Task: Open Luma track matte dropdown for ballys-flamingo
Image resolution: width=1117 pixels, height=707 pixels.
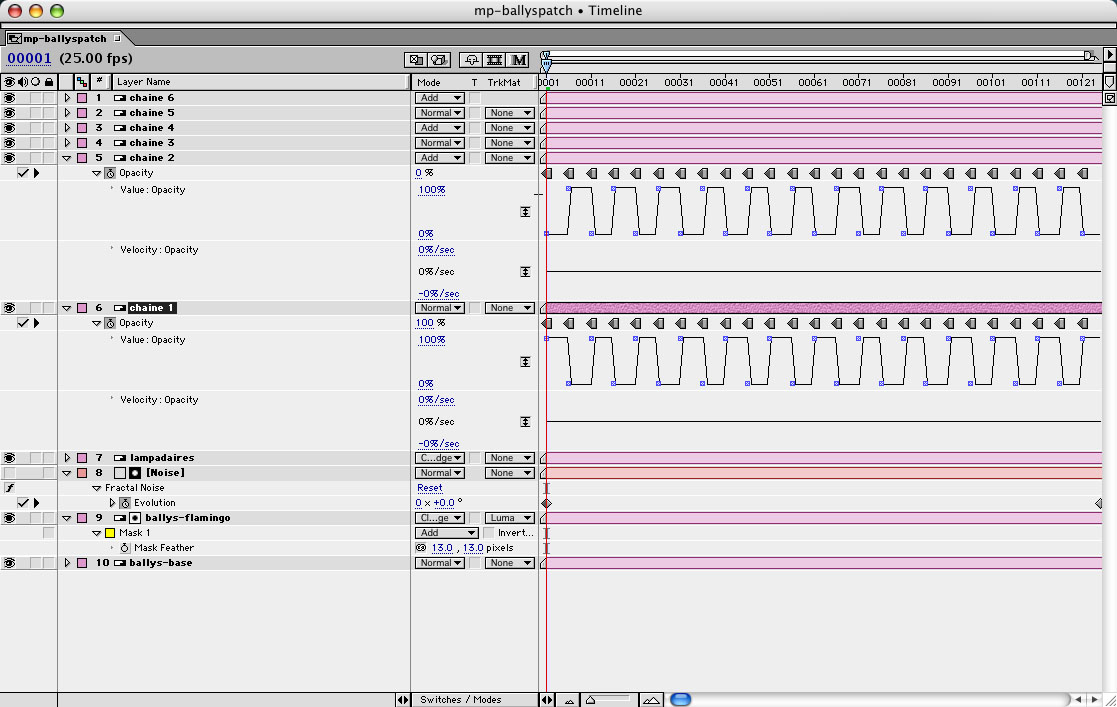Action: point(509,518)
